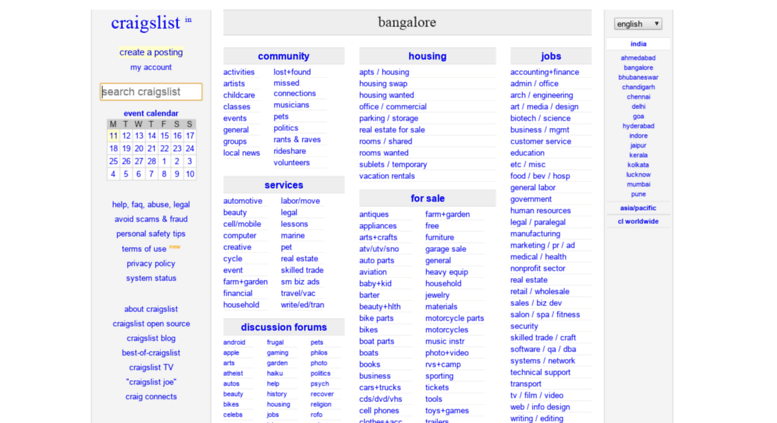Open android discussion forum
777x423 pixels.
234,342
